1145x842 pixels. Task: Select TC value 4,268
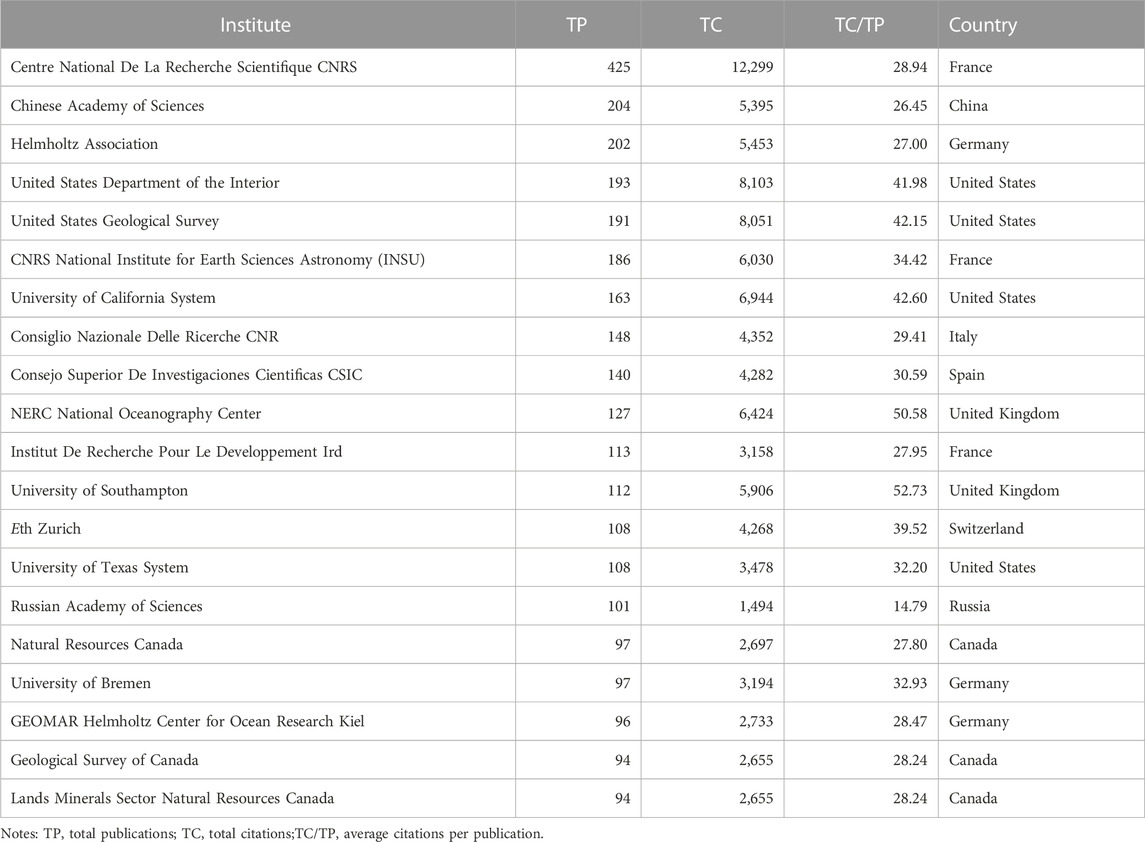[756, 529]
